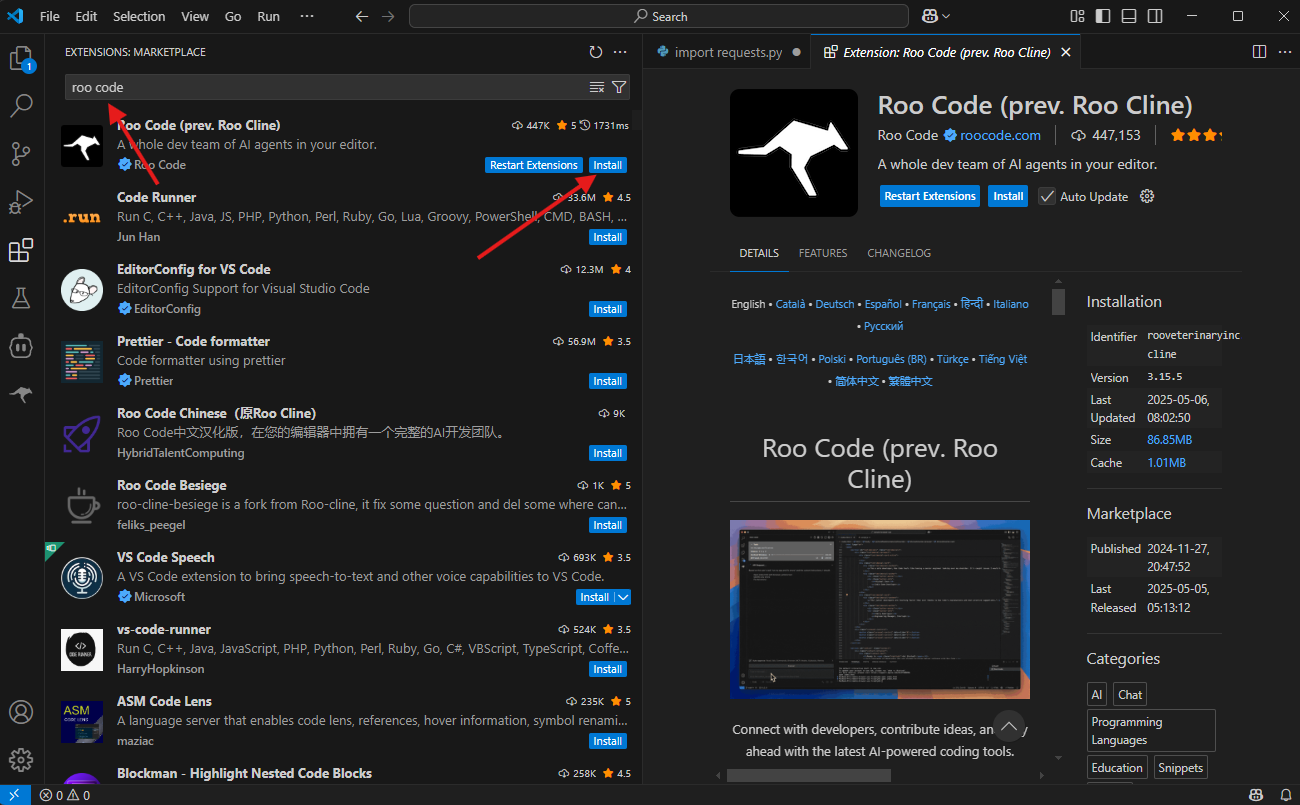
Task: Open extensions view More Actions ellipsis
Action: 620,52
